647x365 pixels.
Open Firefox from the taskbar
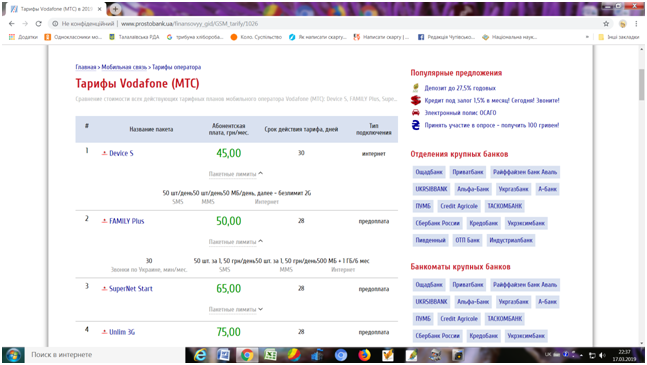tap(364, 355)
